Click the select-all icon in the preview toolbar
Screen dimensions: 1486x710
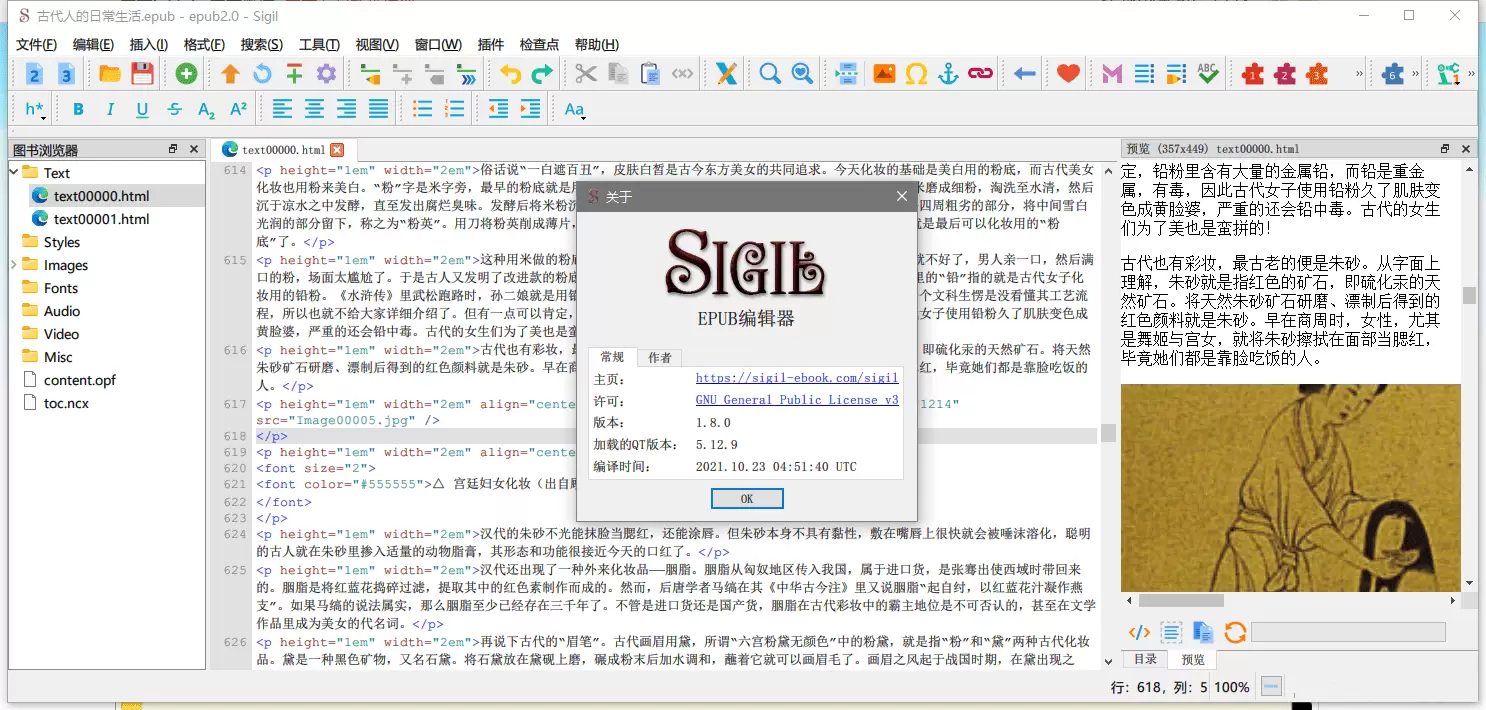1171,632
